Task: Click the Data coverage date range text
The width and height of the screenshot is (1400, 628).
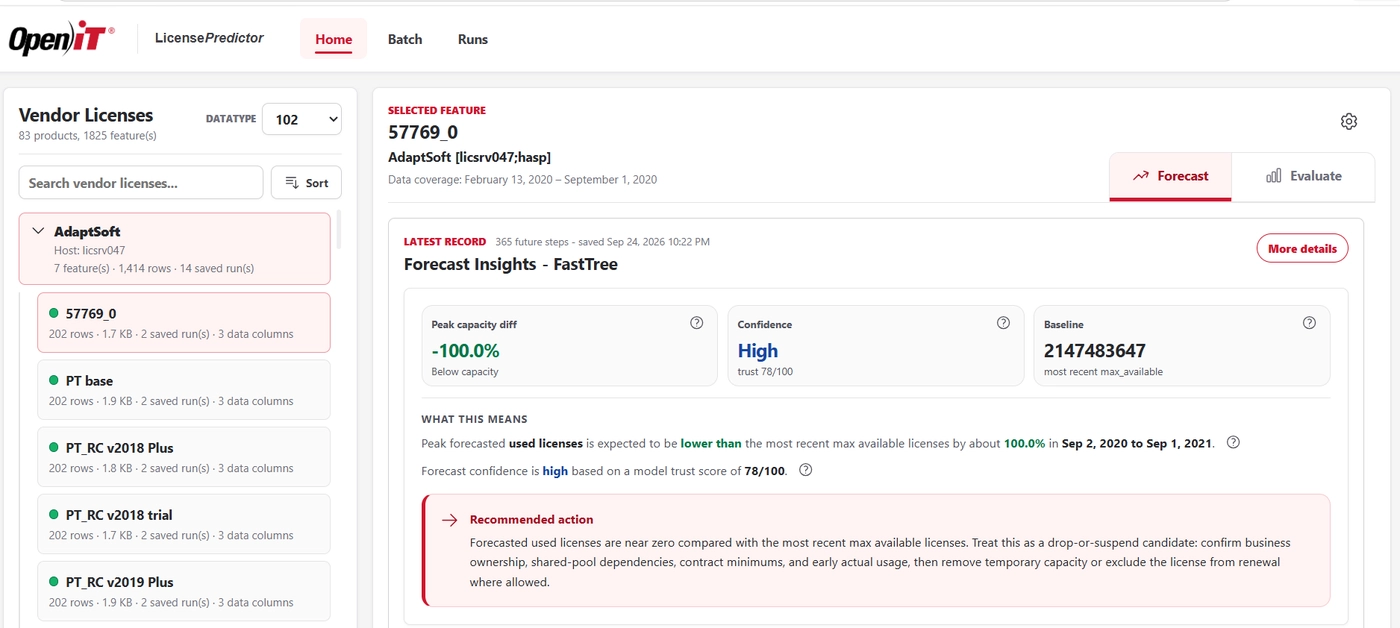Action: coord(522,180)
